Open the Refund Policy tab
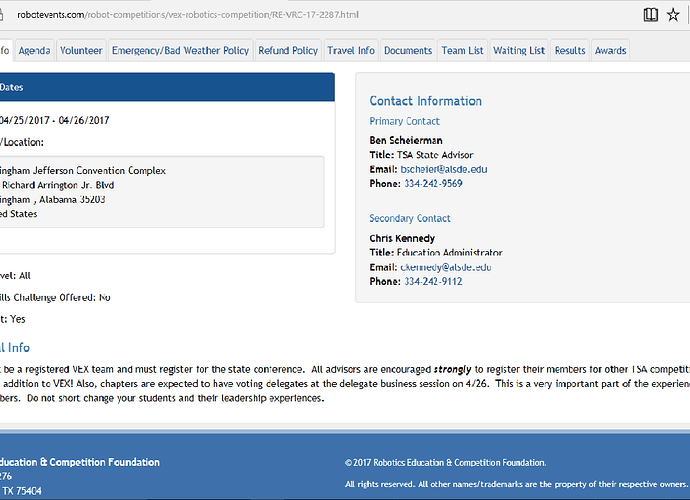 (x=288, y=50)
